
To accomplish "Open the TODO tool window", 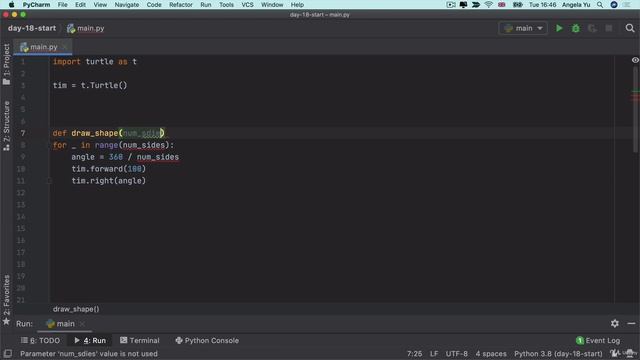I will coord(40,340).
